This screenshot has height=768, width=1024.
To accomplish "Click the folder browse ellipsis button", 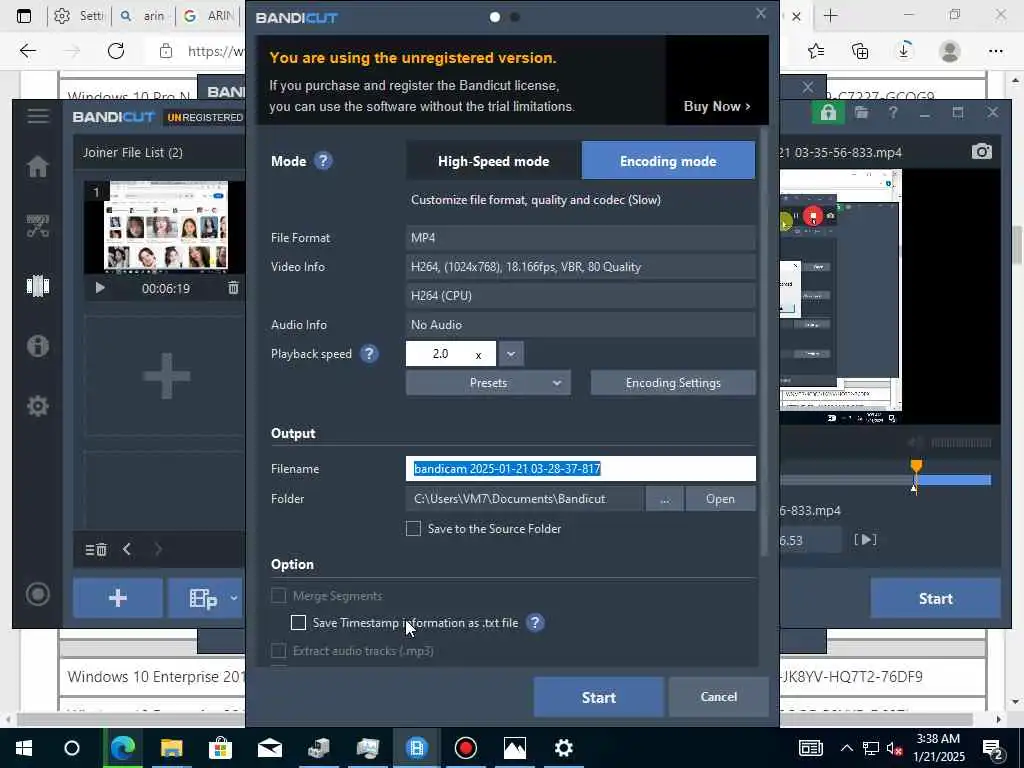I will pyautogui.click(x=664, y=499).
